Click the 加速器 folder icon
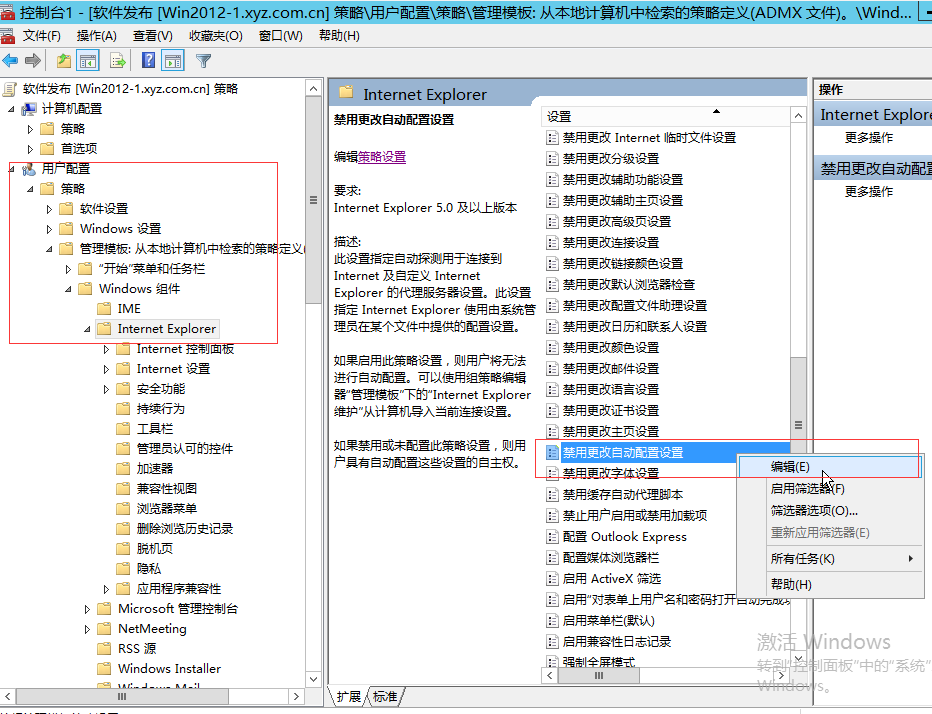The height and width of the screenshot is (714, 932). [124, 468]
